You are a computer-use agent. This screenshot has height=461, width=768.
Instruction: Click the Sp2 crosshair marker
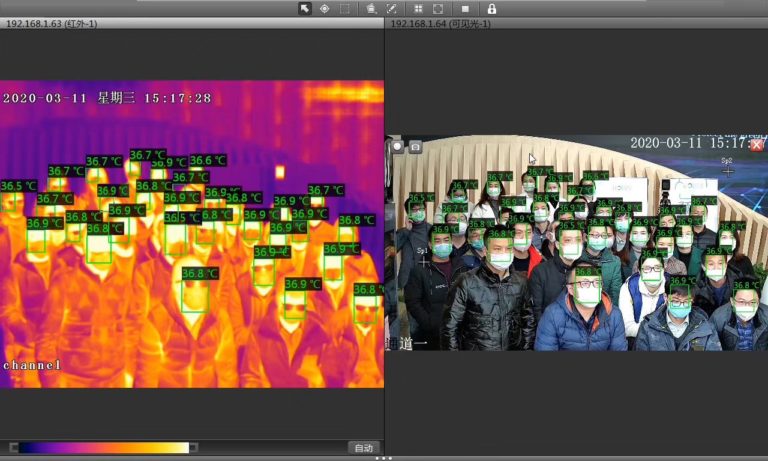pyautogui.click(x=727, y=171)
